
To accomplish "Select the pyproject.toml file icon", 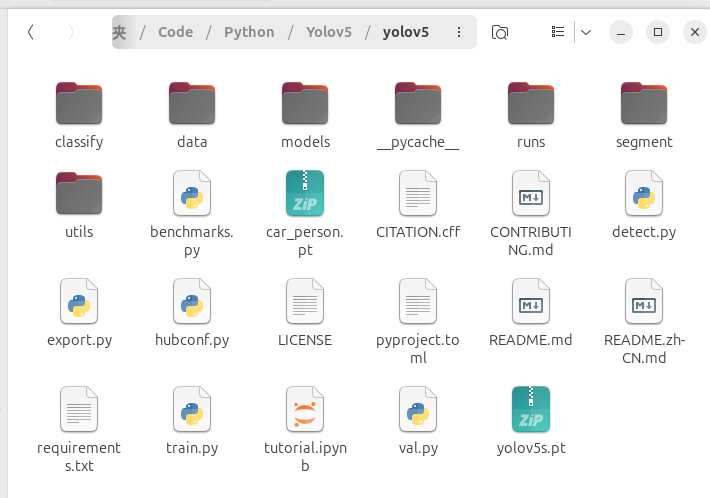I will point(418,301).
